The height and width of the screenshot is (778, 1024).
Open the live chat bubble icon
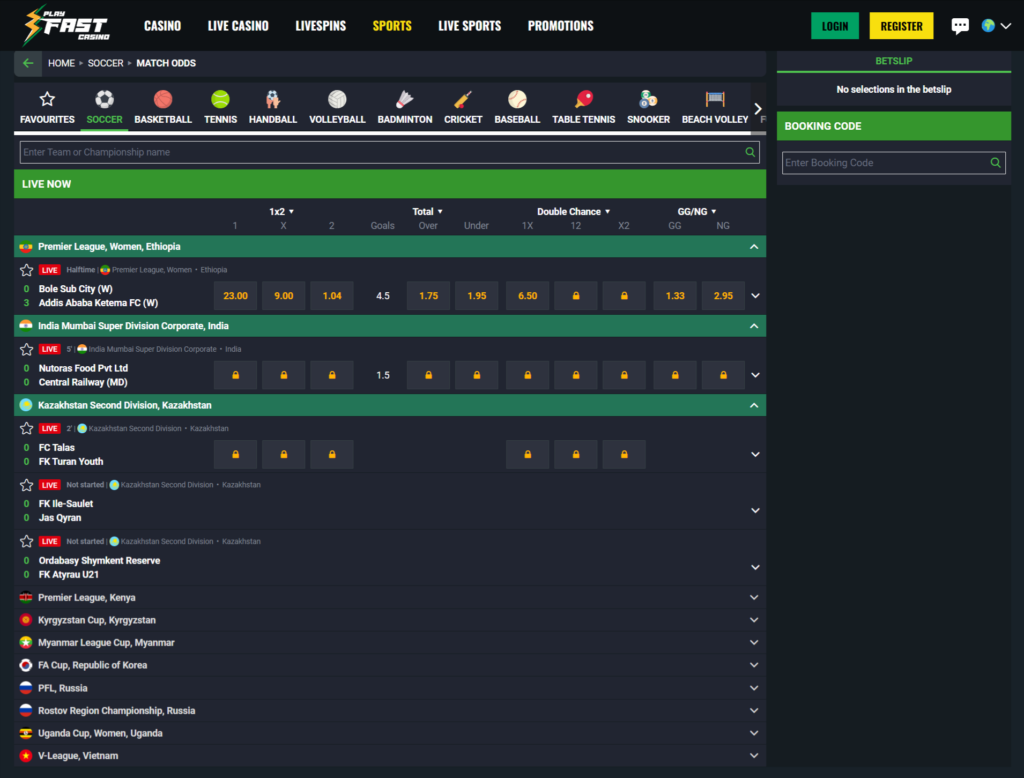[960, 26]
